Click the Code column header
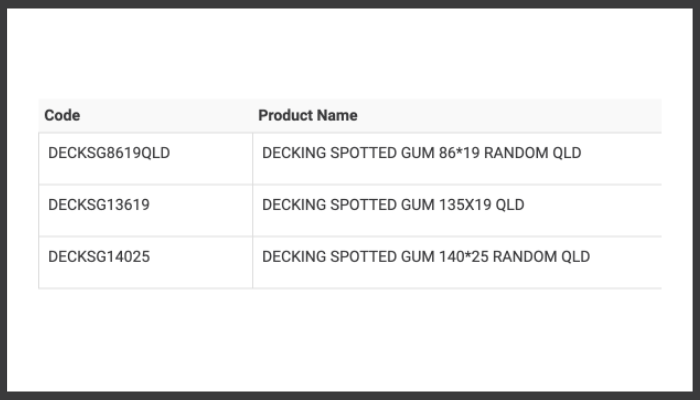 (62, 115)
